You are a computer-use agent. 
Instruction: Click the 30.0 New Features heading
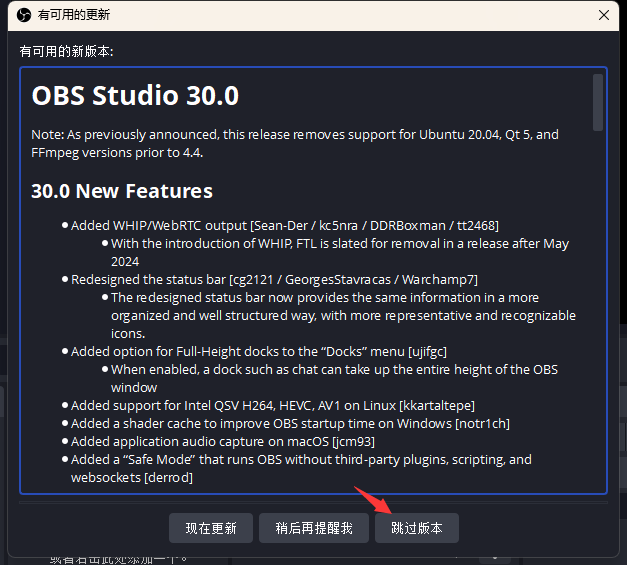[x=122, y=191]
